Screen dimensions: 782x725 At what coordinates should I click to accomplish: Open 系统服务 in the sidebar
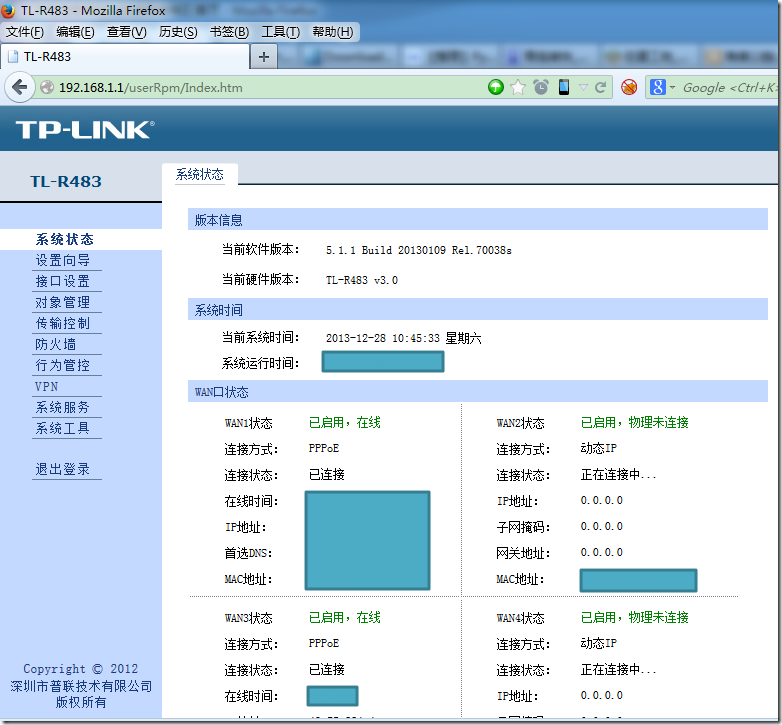tap(63, 407)
